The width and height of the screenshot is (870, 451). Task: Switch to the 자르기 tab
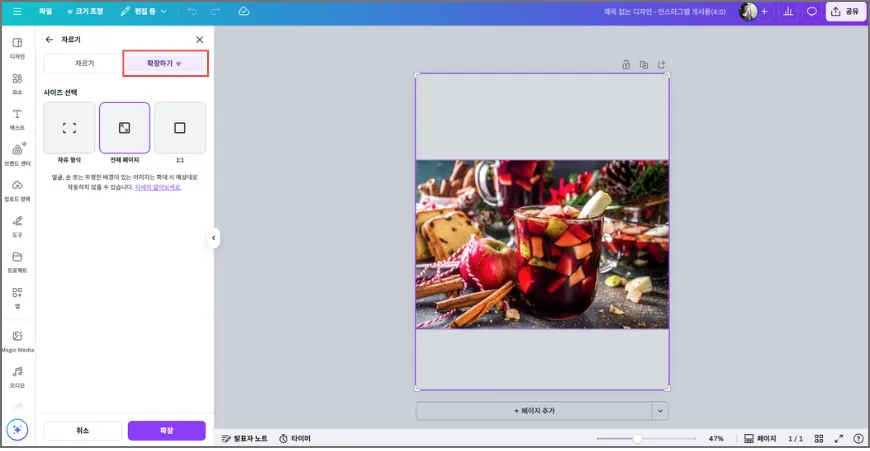coord(84,63)
